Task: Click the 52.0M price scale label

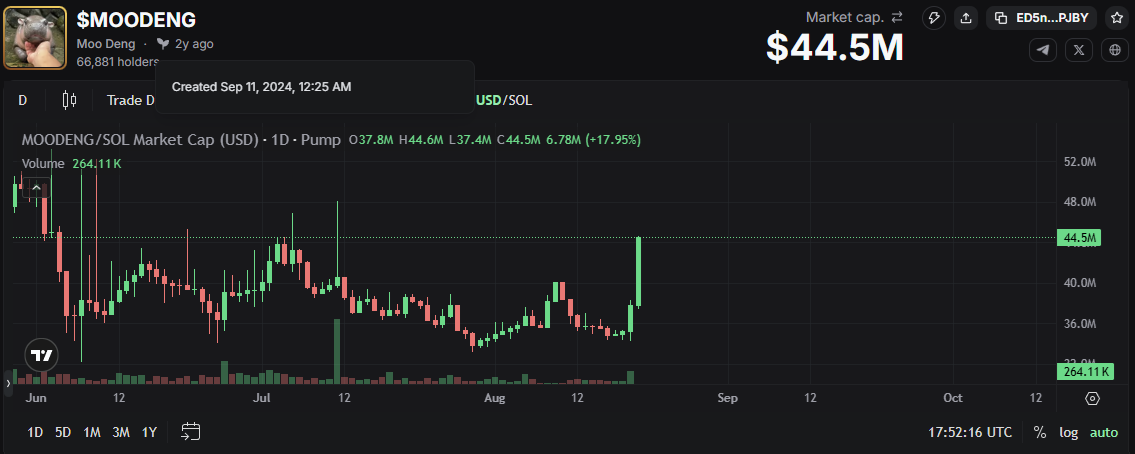Action: (x=1081, y=161)
